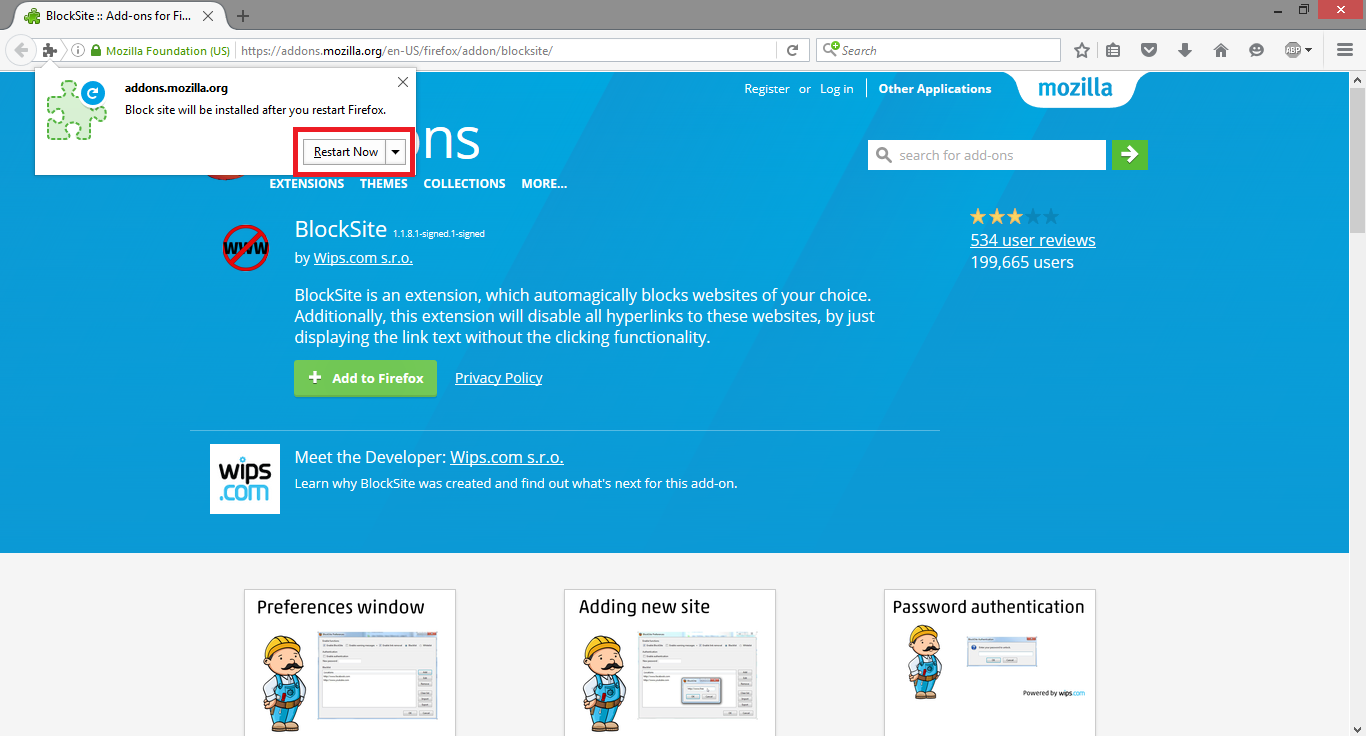Open the 534 user reviews link
Screen dimensions: 1366x736
1033,240
